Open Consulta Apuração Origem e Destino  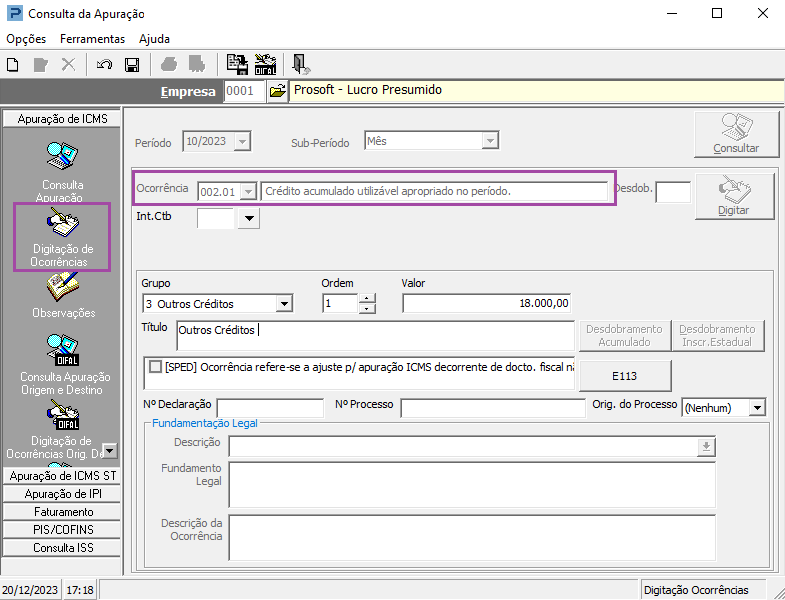coord(64,364)
